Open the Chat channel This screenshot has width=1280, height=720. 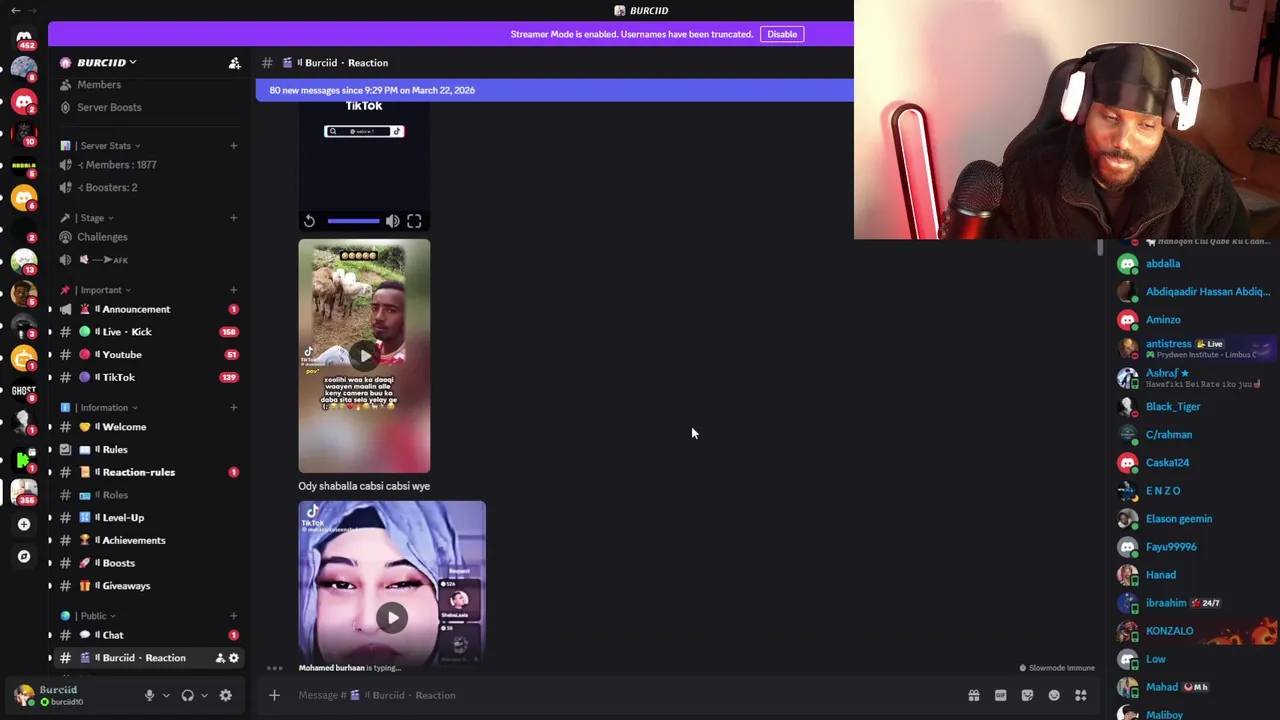[148, 635]
